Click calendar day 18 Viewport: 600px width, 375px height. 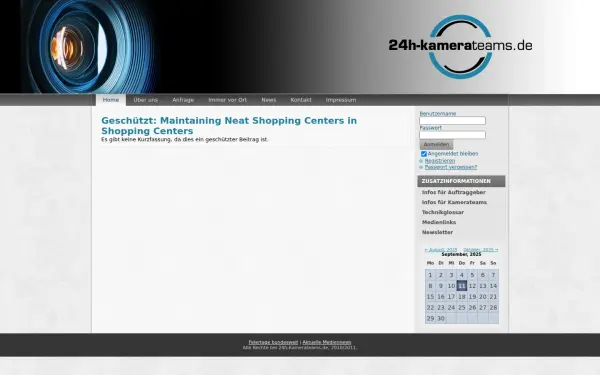tap(462, 297)
